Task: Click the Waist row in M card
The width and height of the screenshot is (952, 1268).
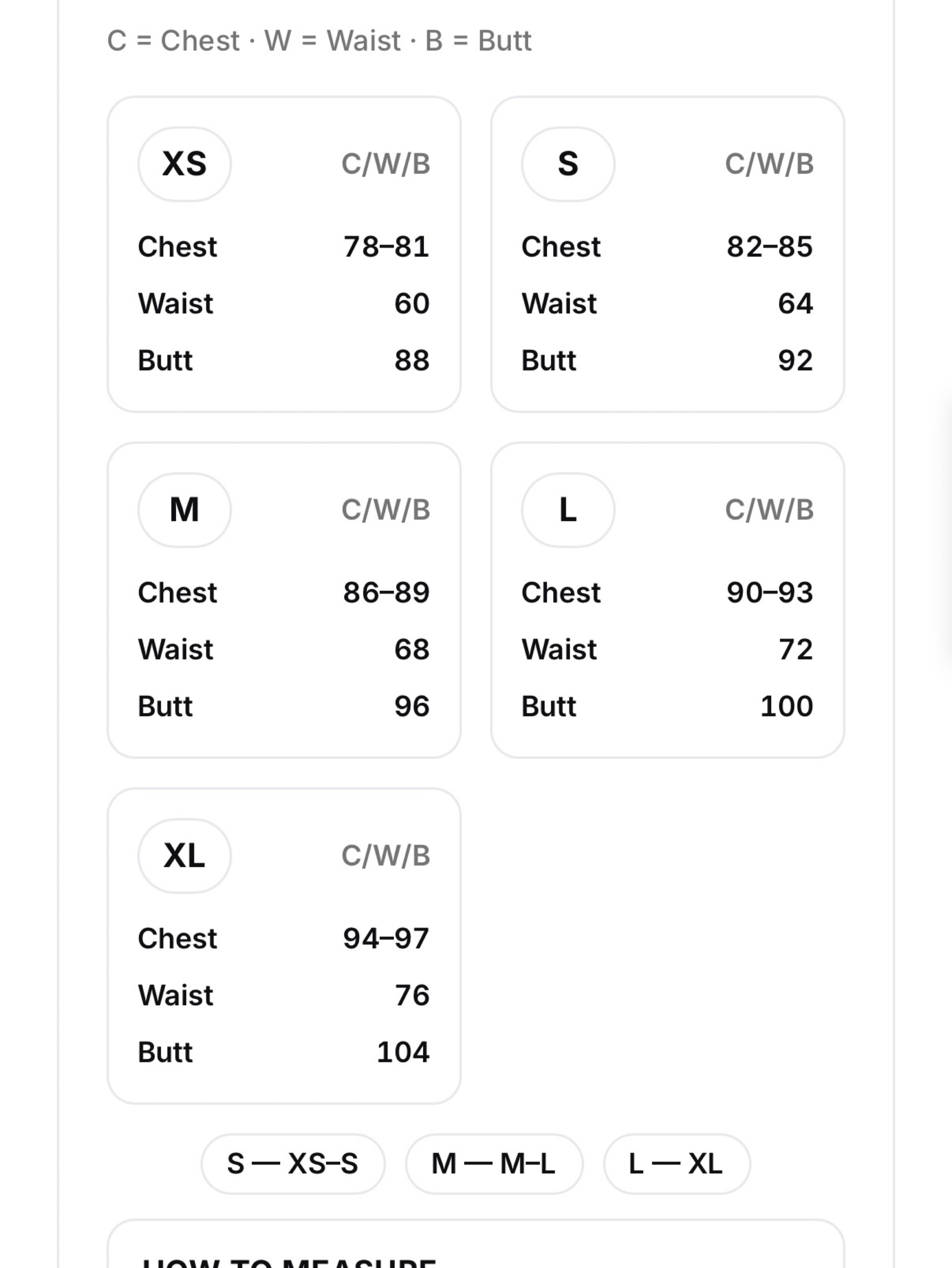Action: pos(284,650)
